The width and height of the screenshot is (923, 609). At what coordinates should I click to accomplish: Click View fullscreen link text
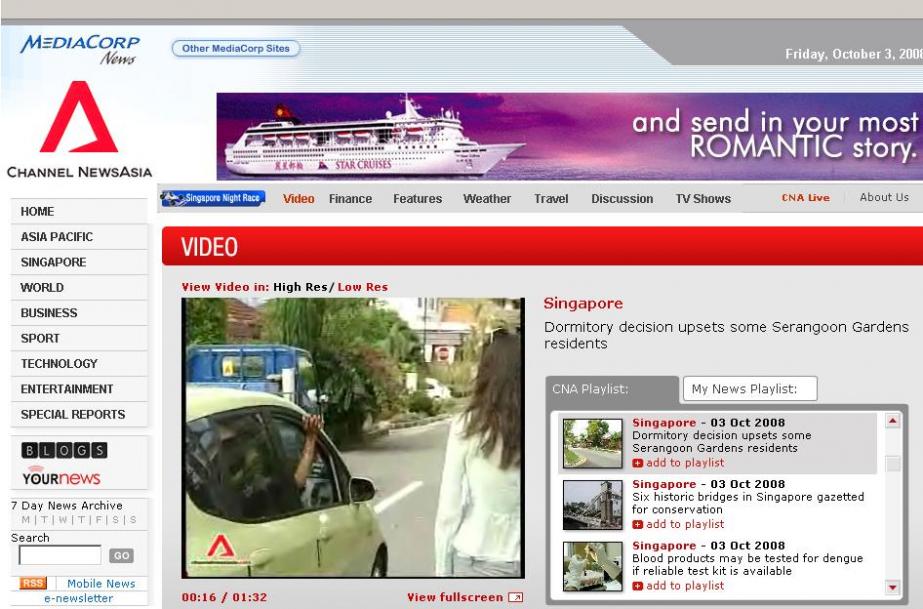click(x=455, y=597)
